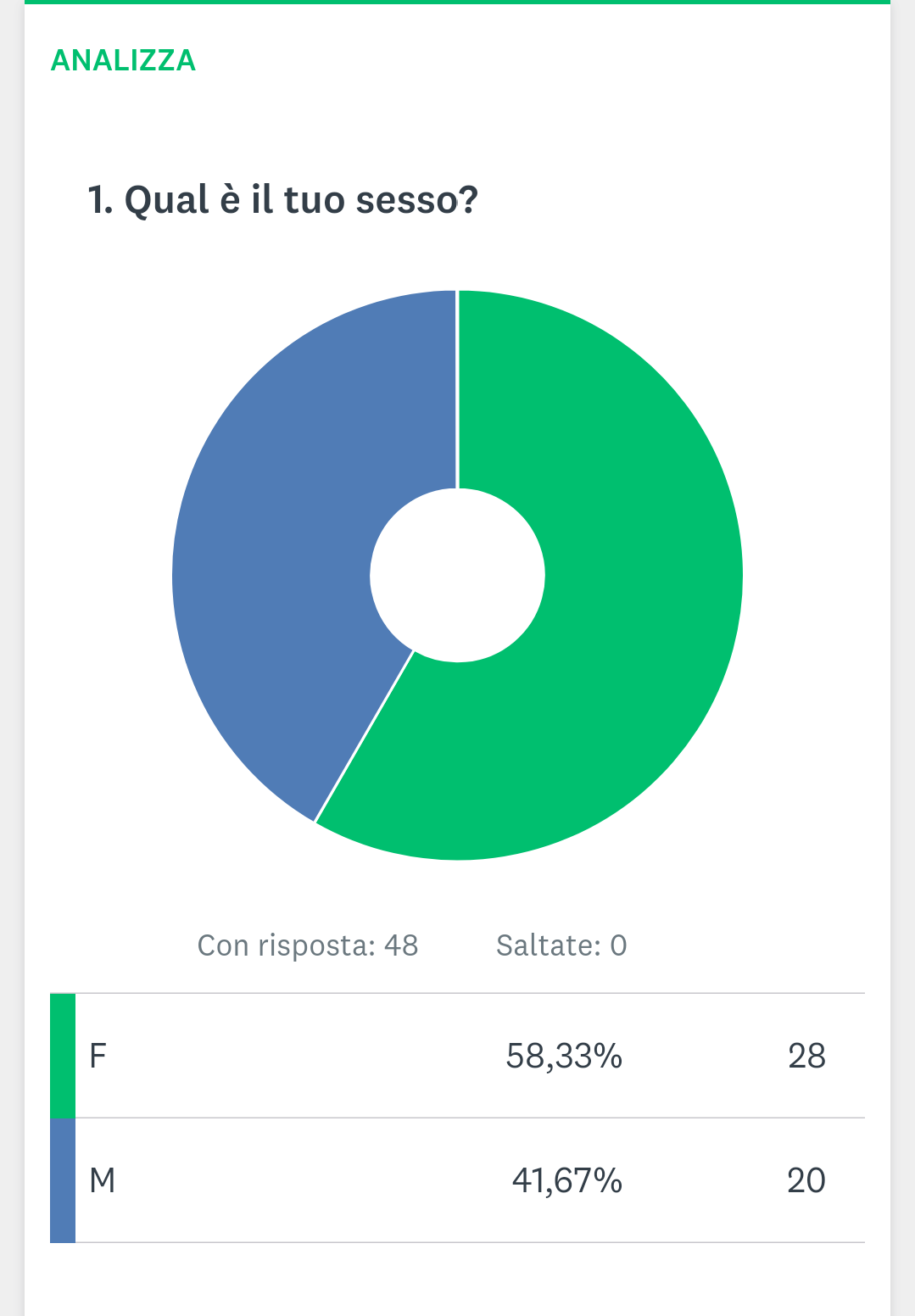The image size is (915, 1316).
Task: Select the M answer row label
Action: coord(103,1180)
